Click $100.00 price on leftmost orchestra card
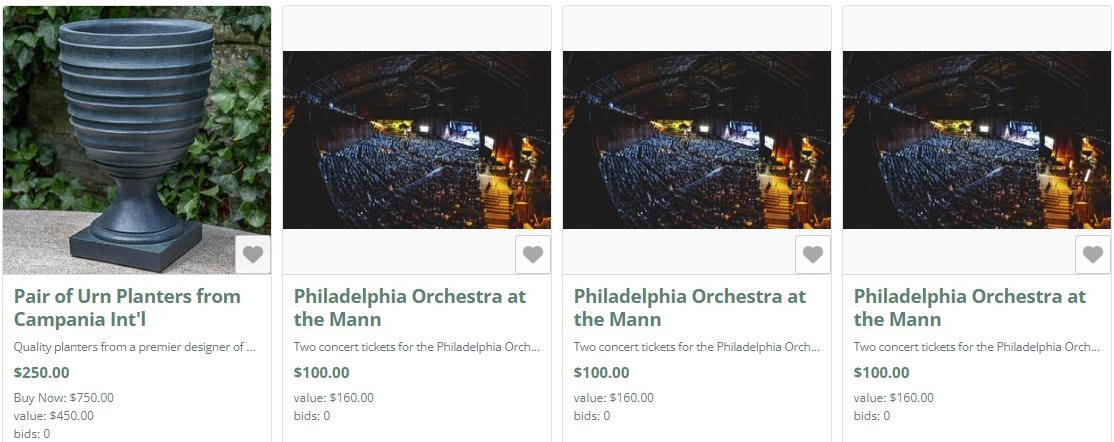The width and height of the screenshot is (1114, 442). pyautogui.click(x=322, y=372)
